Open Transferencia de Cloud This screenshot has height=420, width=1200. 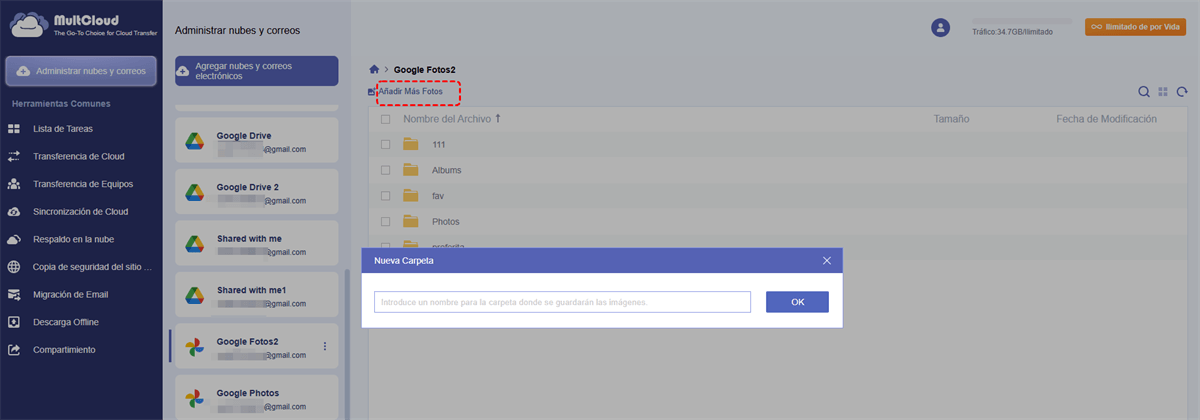pos(78,157)
